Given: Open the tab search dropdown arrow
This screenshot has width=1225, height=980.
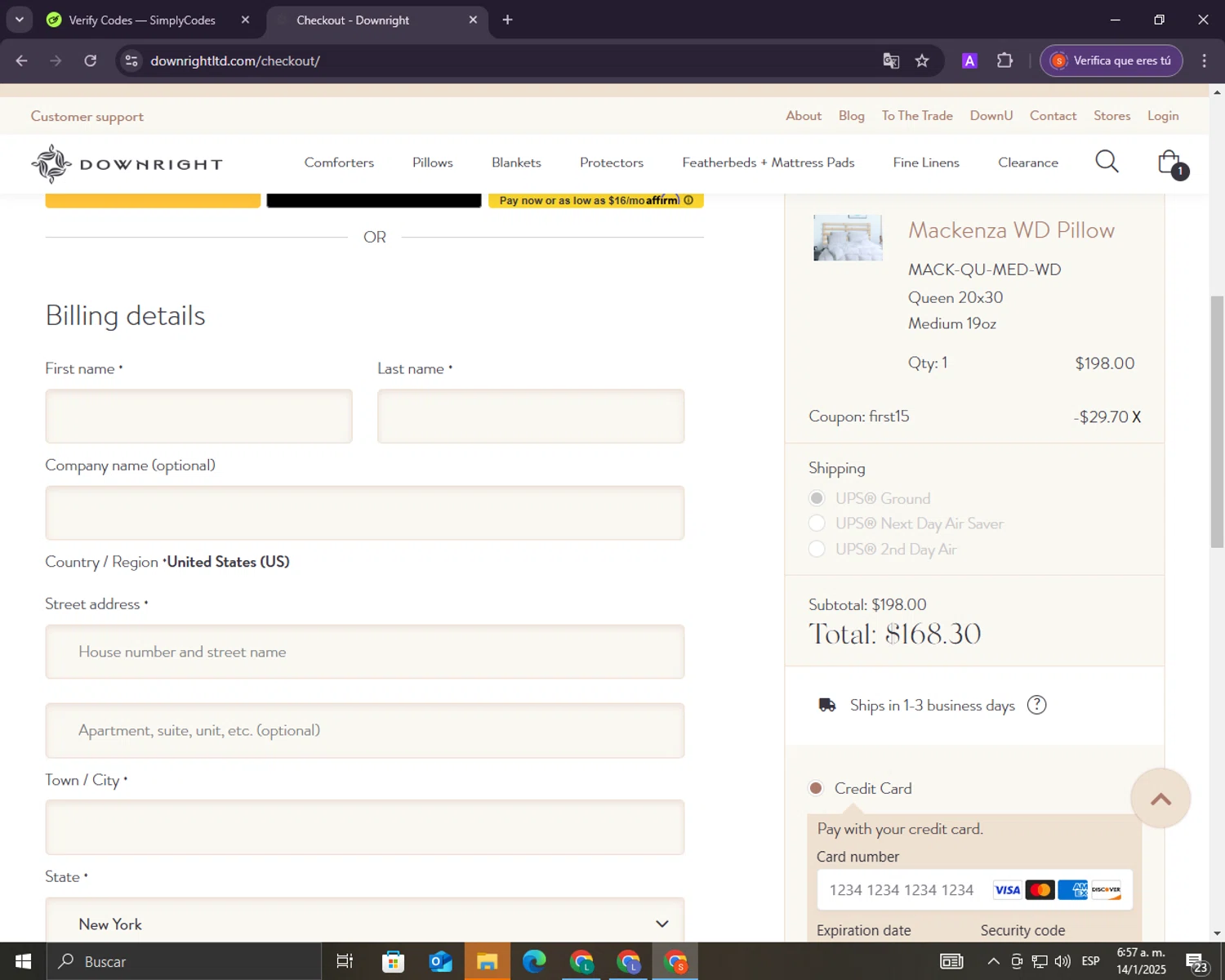Looking at the screenshot, I should [19, 20].
